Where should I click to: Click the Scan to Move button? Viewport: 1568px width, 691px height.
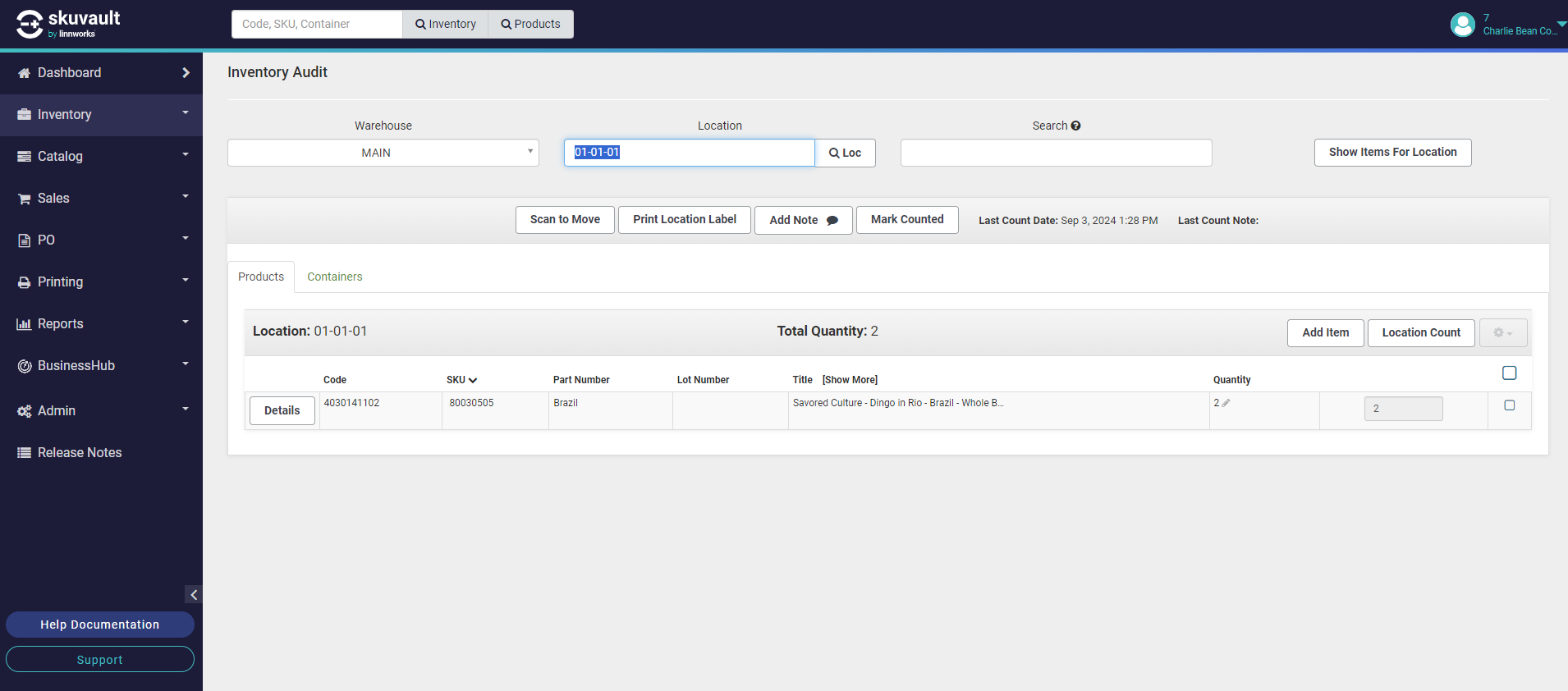pos(565,220)
